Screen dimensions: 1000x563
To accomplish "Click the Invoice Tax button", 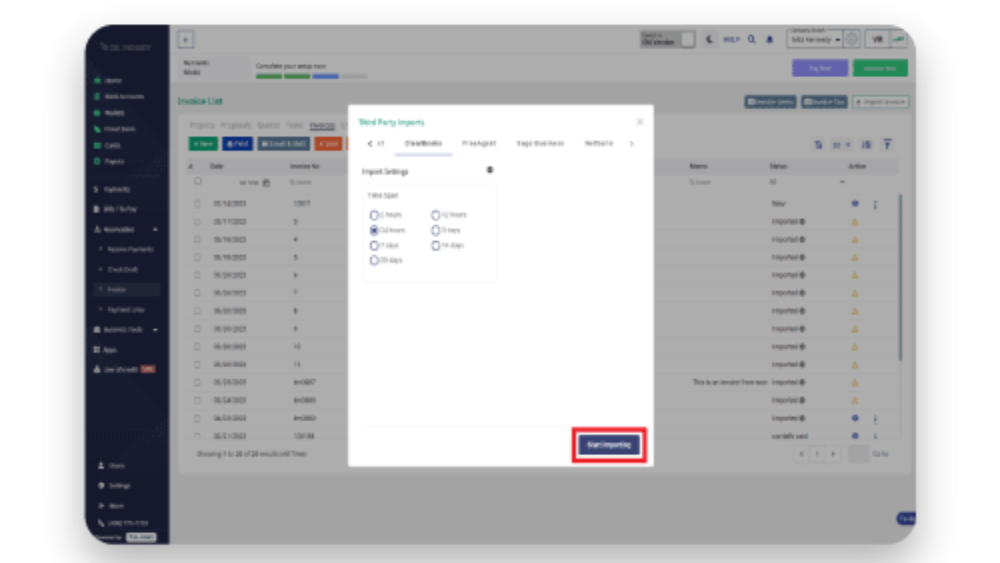I will (824, 102).
